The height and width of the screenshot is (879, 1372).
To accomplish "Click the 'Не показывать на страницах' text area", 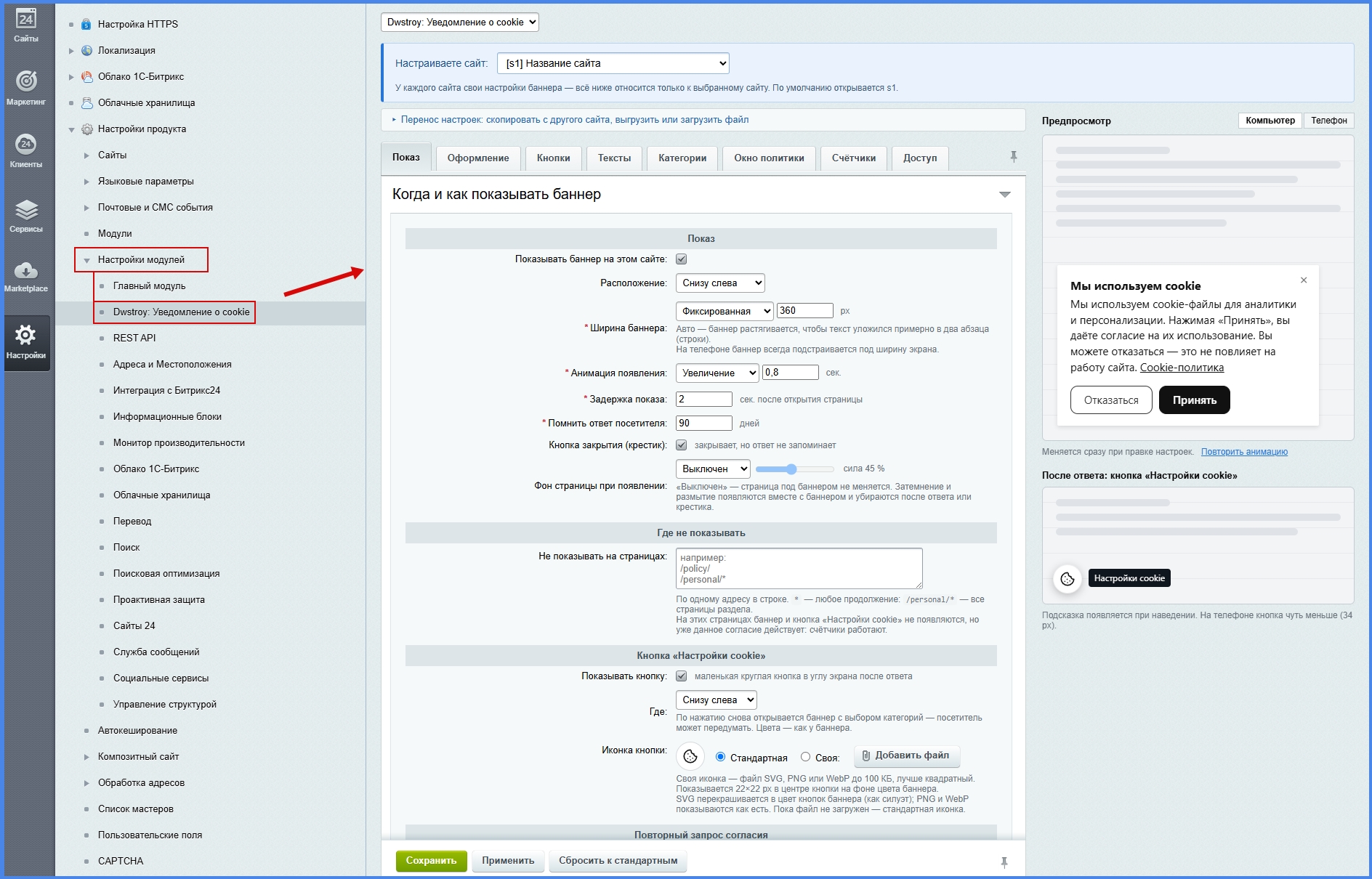I will [x=799, y=568].
